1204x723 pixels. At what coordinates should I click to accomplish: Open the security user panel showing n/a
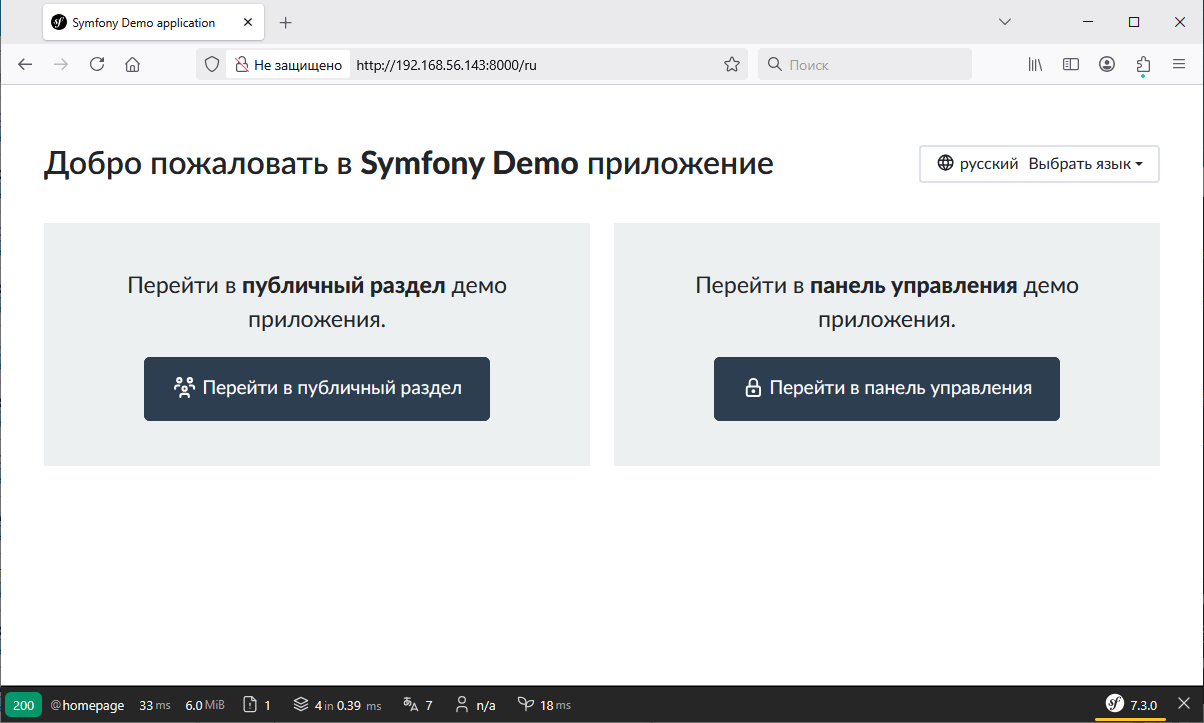[475, 705]
